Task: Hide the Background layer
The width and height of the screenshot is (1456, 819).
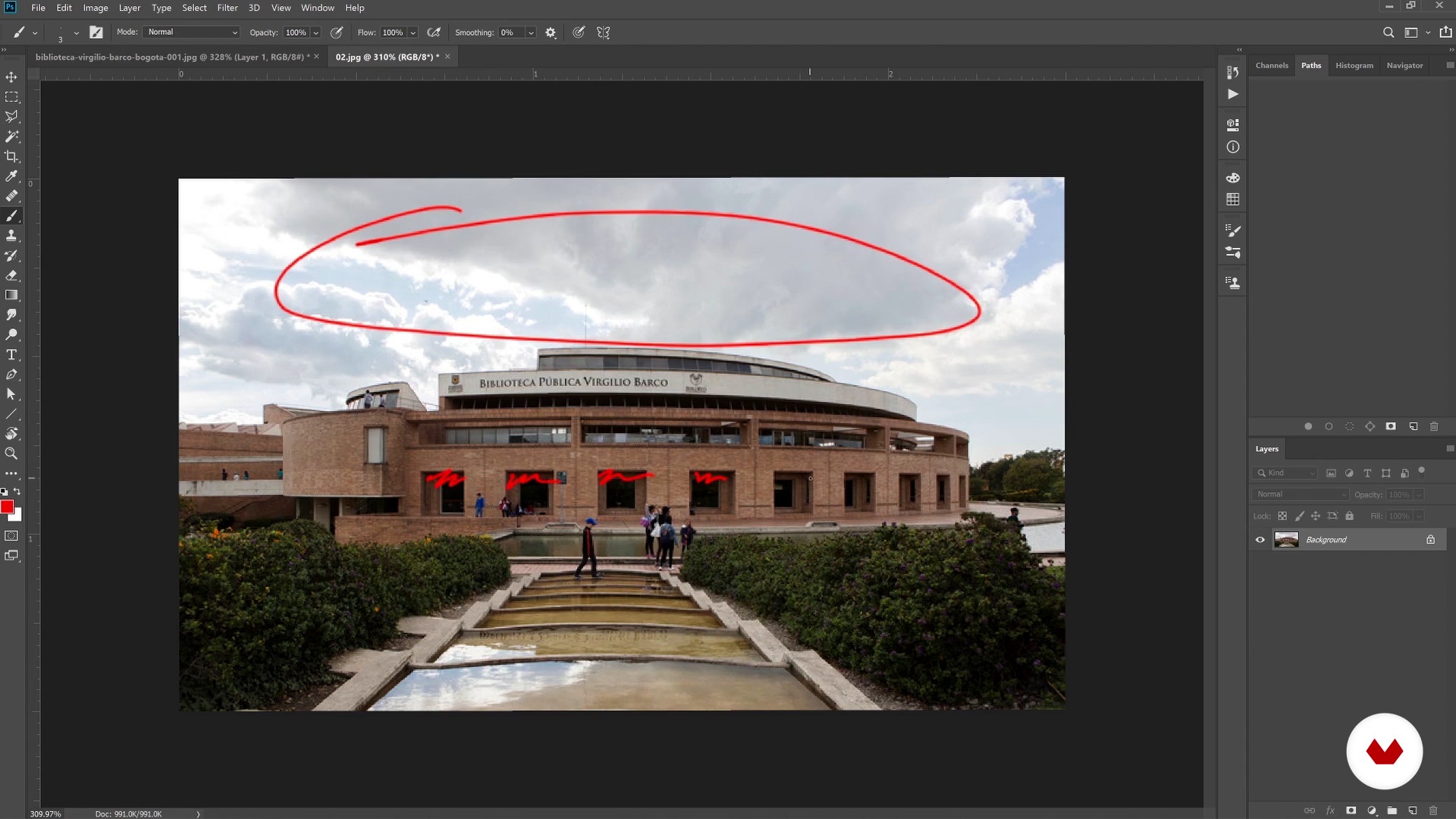Action: pos(1260,540)
